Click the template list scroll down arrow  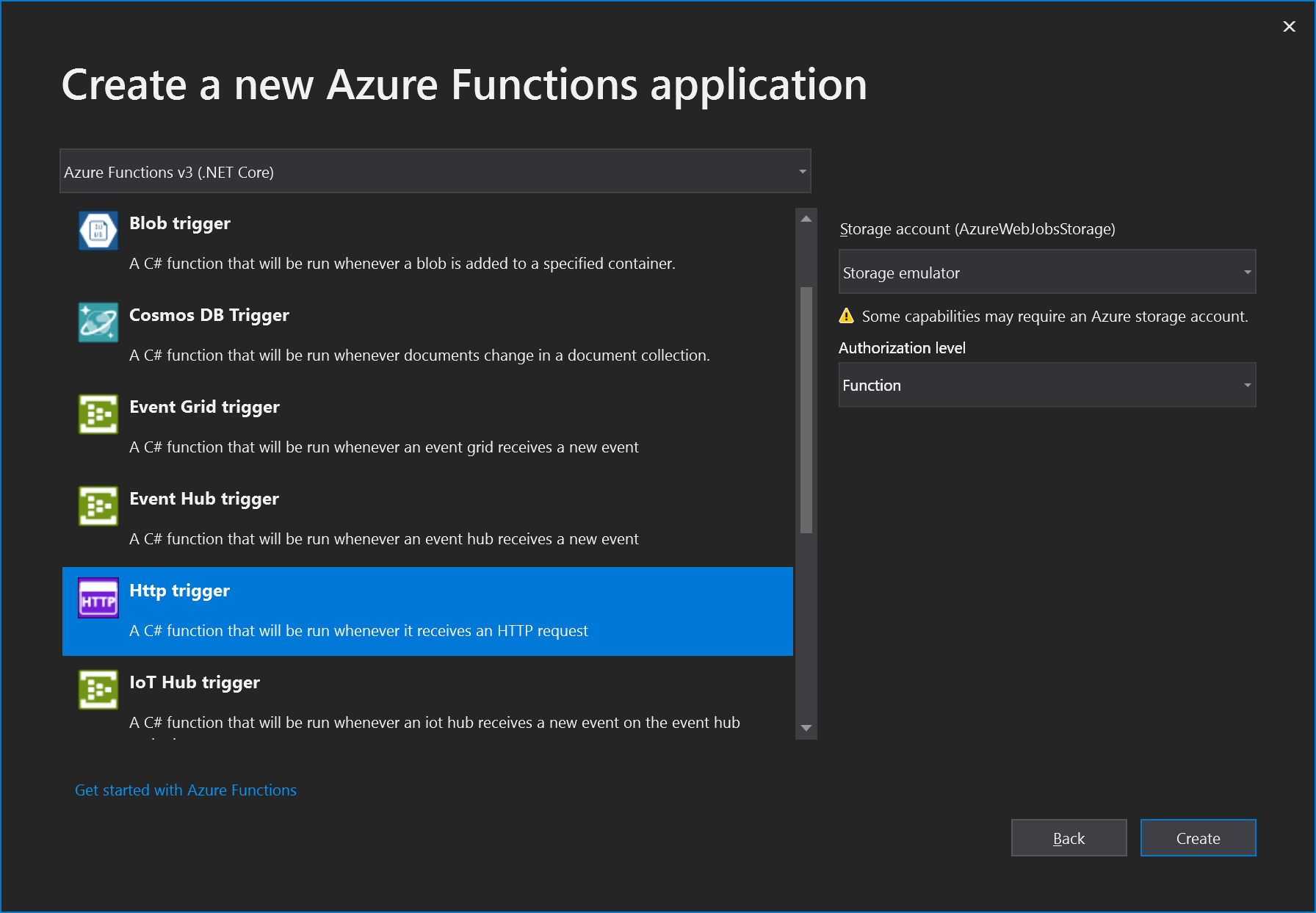[806, 728]
